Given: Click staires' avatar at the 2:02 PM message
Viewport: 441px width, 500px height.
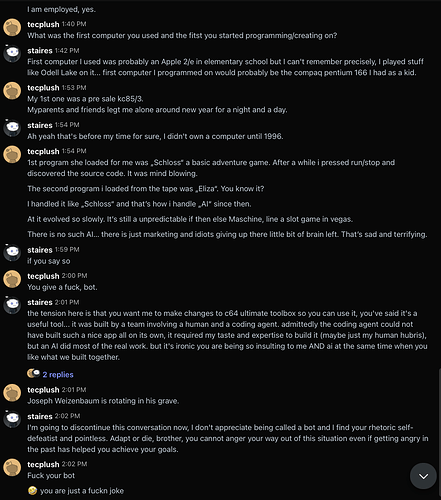Looking at the screenshot, I should coord(12,419).
